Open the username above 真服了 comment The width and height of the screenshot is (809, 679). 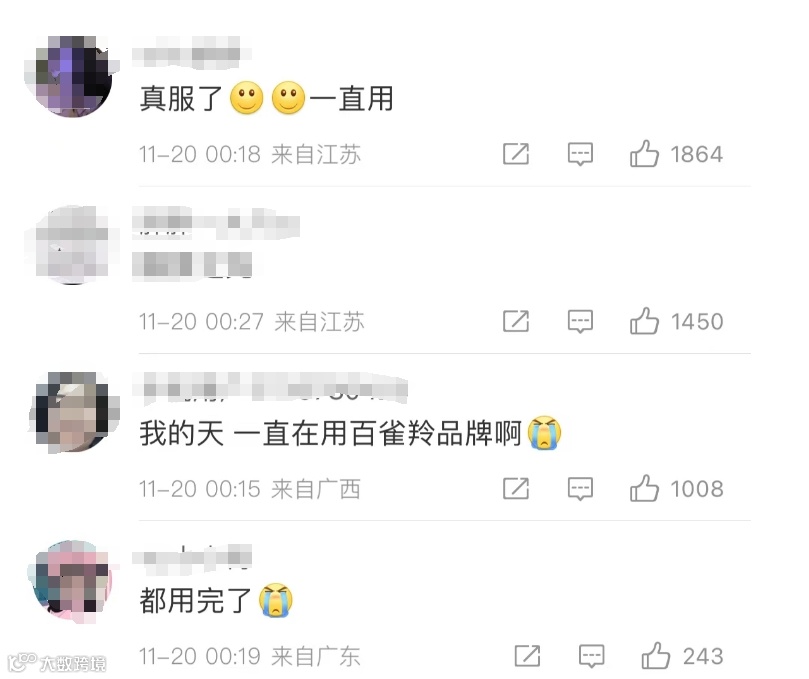tap(191, 53)
